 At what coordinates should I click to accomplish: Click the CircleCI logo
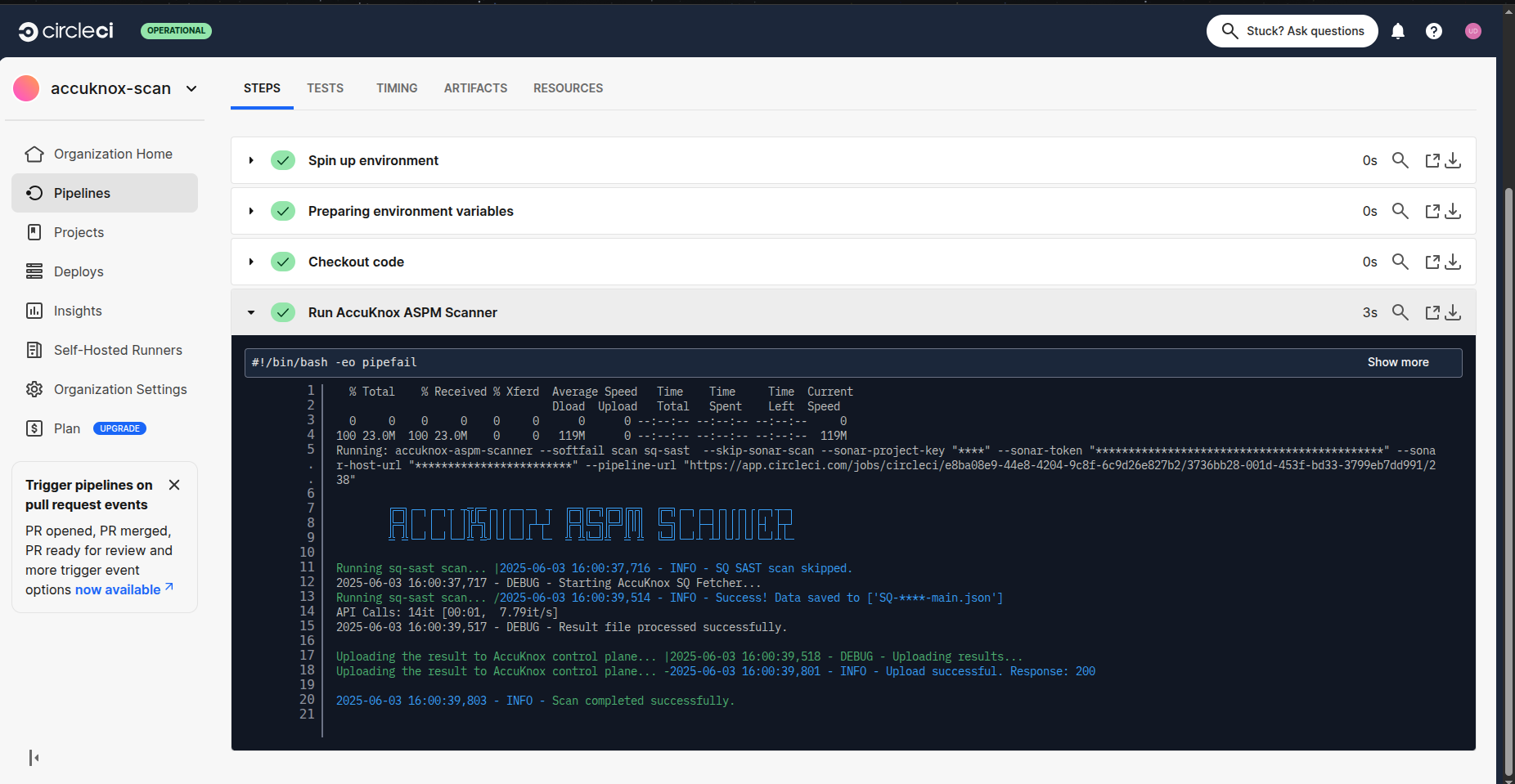pyautogui.click(x=65, y=31)
